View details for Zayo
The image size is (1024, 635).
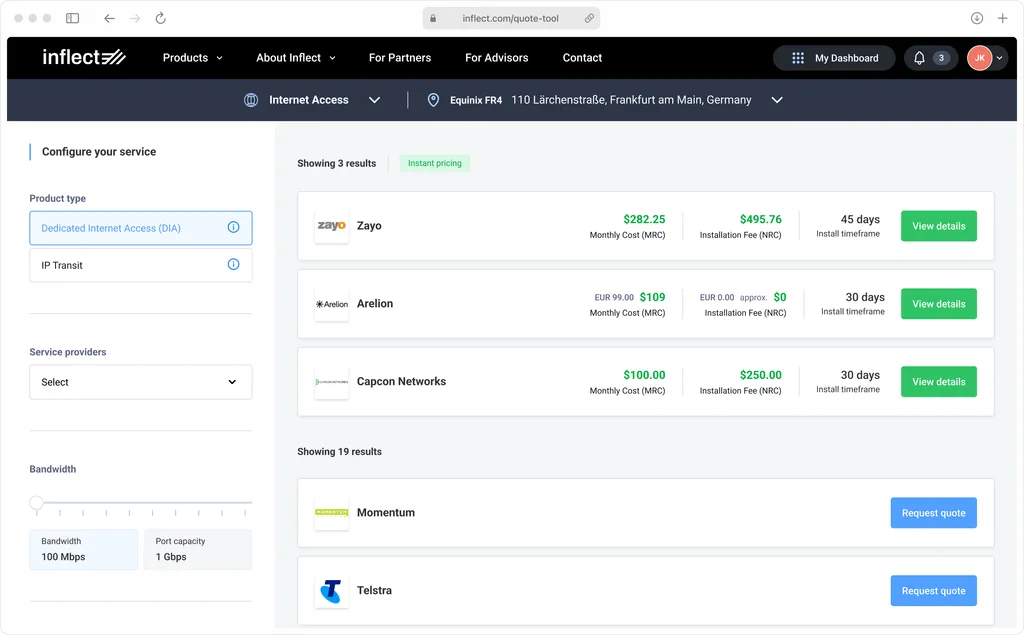[938, 226]
